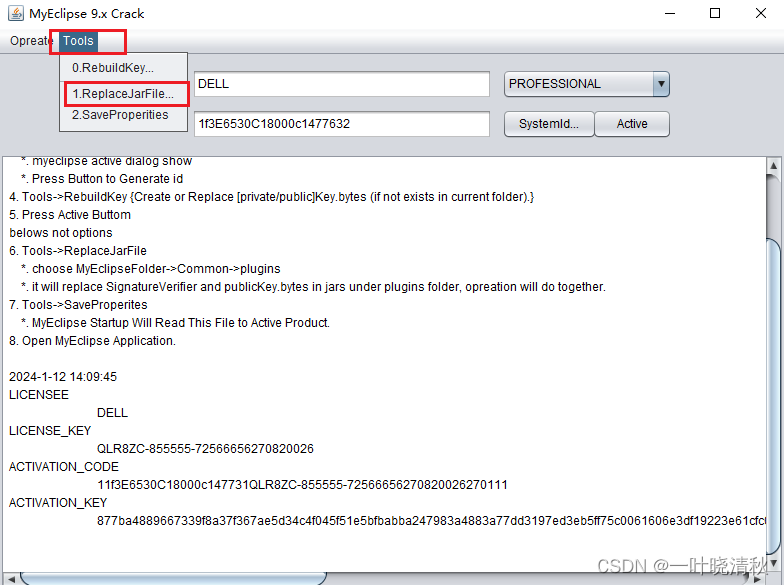Click line '4. Tools->RebuildKey' instruction
Image resolution: width=784 pixels, height=585 pixels.
272,197
